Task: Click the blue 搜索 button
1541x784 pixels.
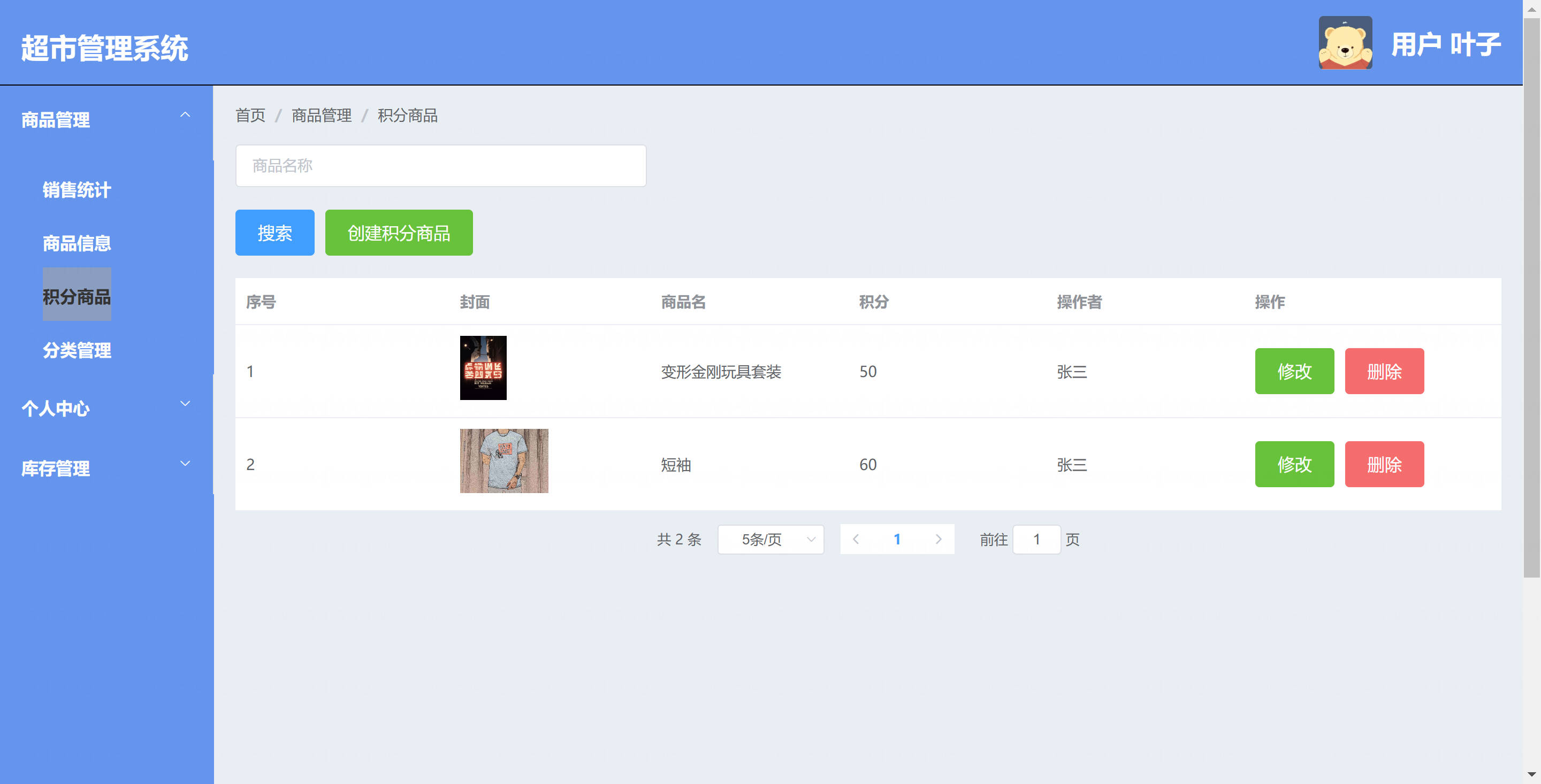Action: click(274, 233)
